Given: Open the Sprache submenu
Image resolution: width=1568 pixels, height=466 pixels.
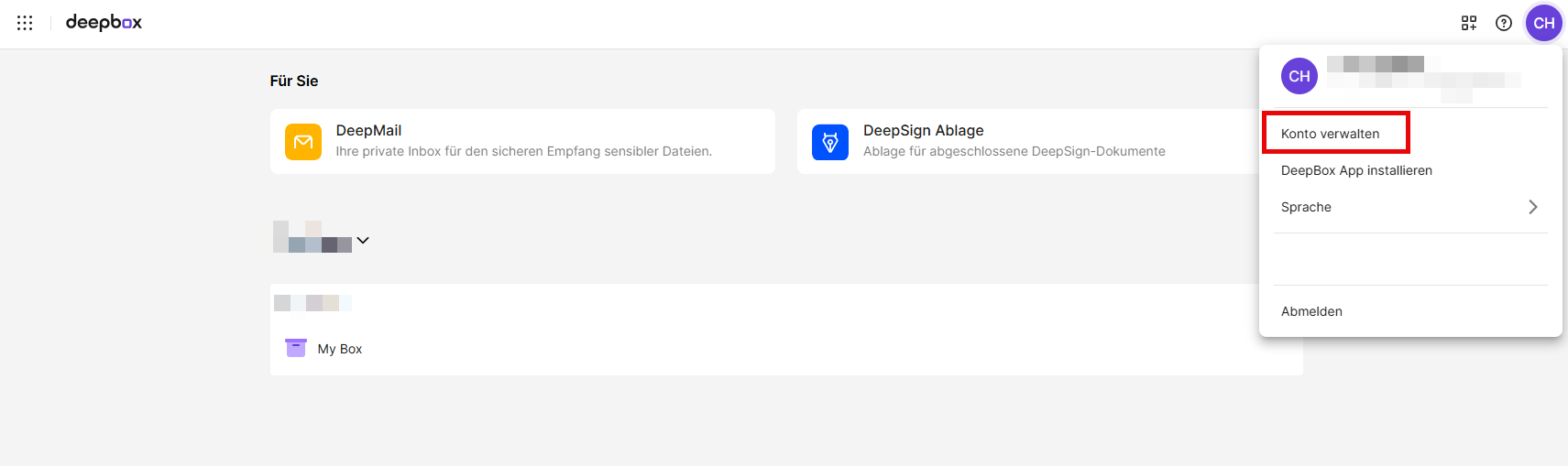Looking at the screenshot, I should pyautogui.click(x=1306, y=207).
